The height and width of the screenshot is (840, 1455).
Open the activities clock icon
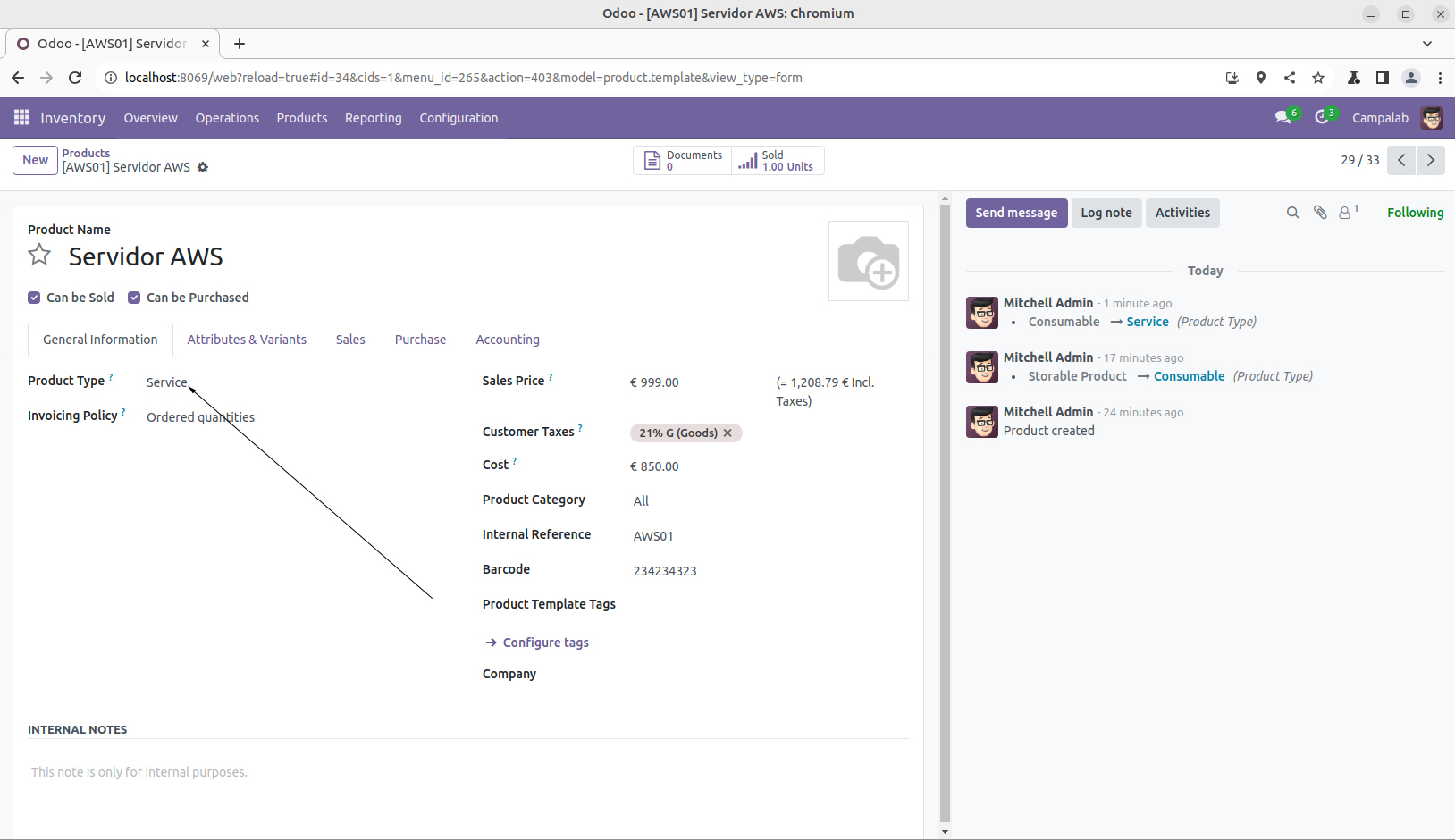1322,118
